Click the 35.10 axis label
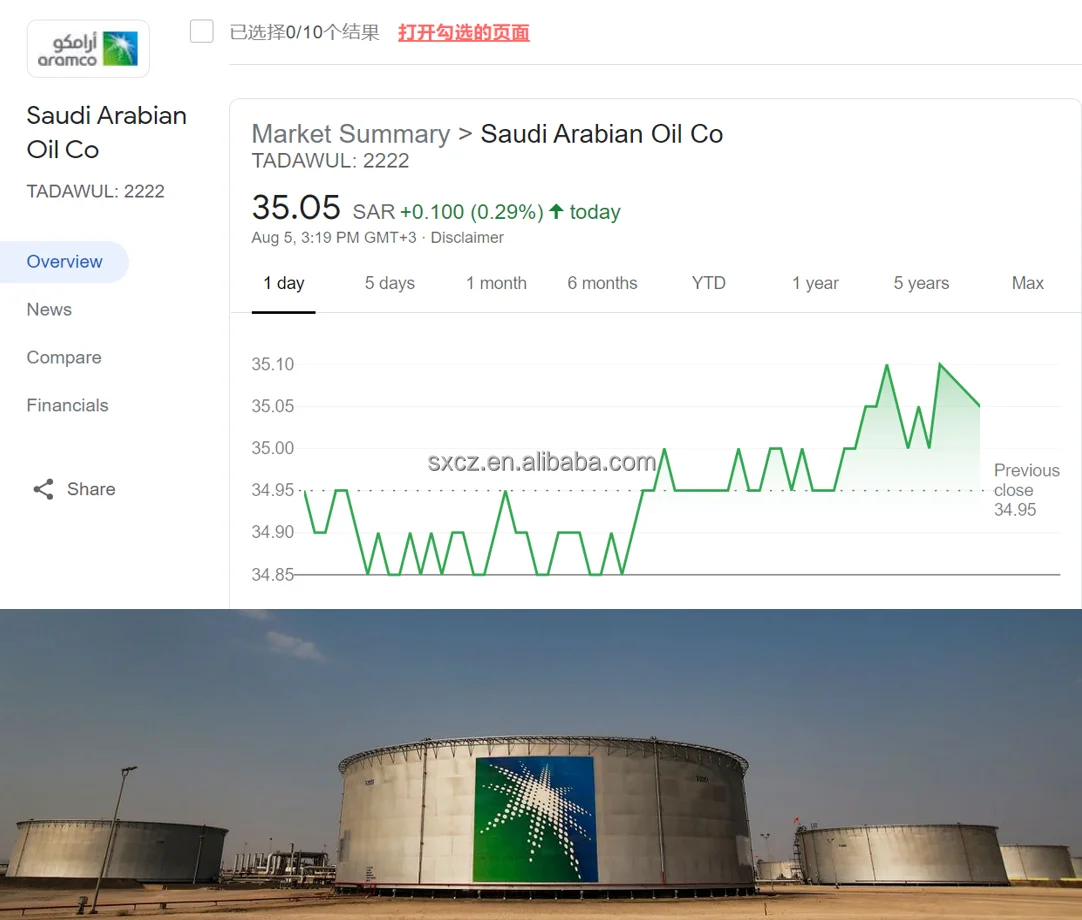Image resolution: width=1082 pixels, height=920 pixels. [273, 364]
